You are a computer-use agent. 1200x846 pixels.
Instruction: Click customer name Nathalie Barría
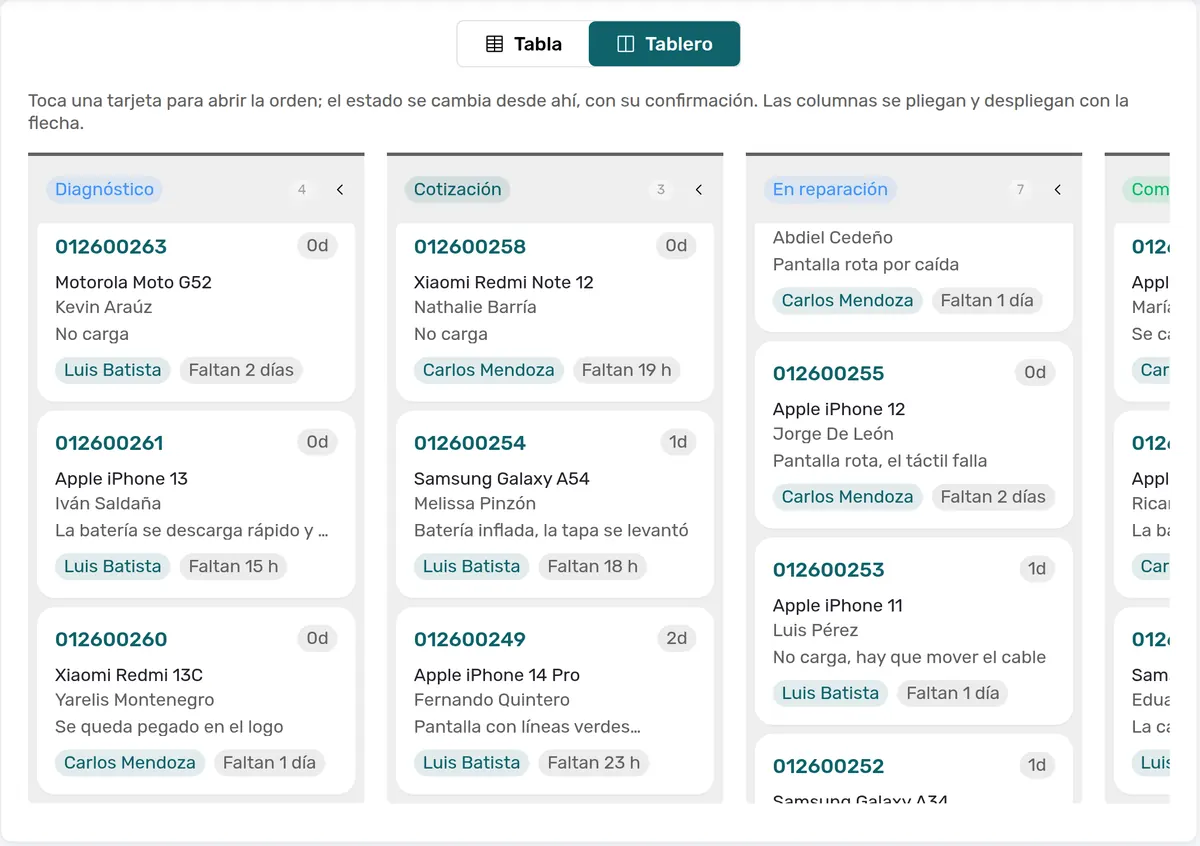[475, 307]
